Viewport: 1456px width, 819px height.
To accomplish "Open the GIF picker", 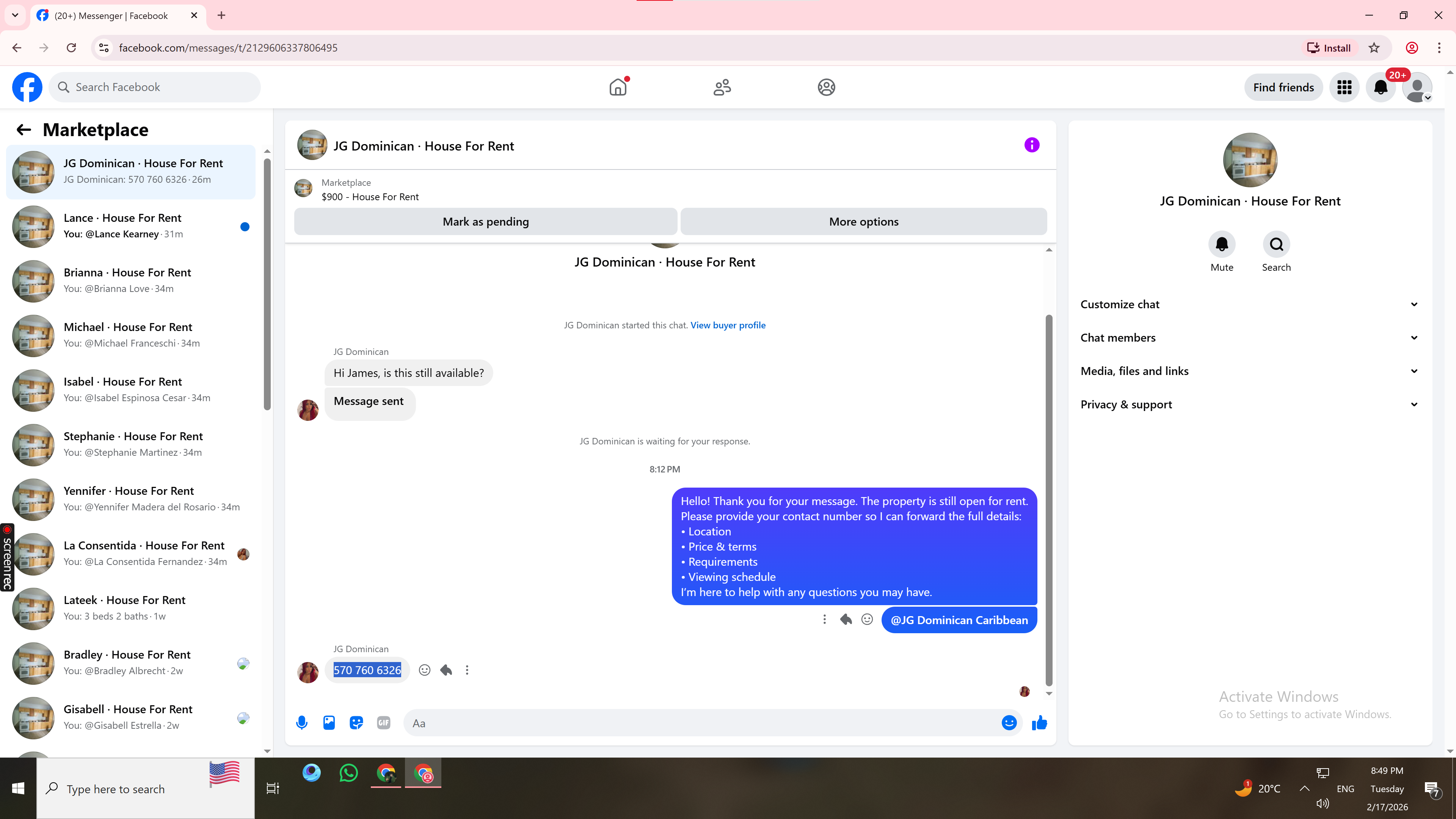I will click(383, 723).
